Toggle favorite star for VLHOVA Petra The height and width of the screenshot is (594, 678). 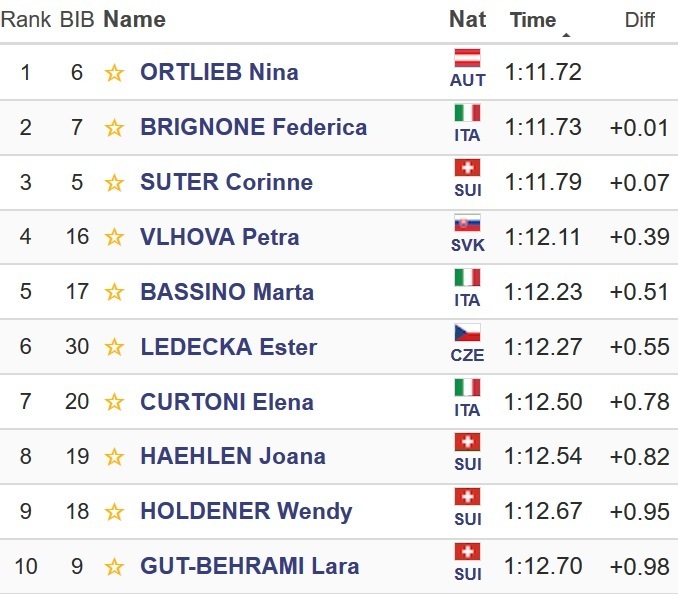point(115,238)
